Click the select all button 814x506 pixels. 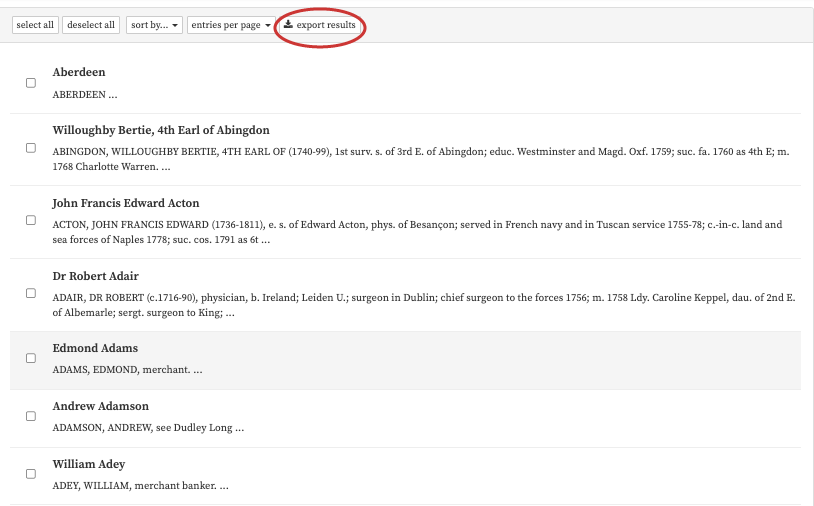[x=35, y=25]
